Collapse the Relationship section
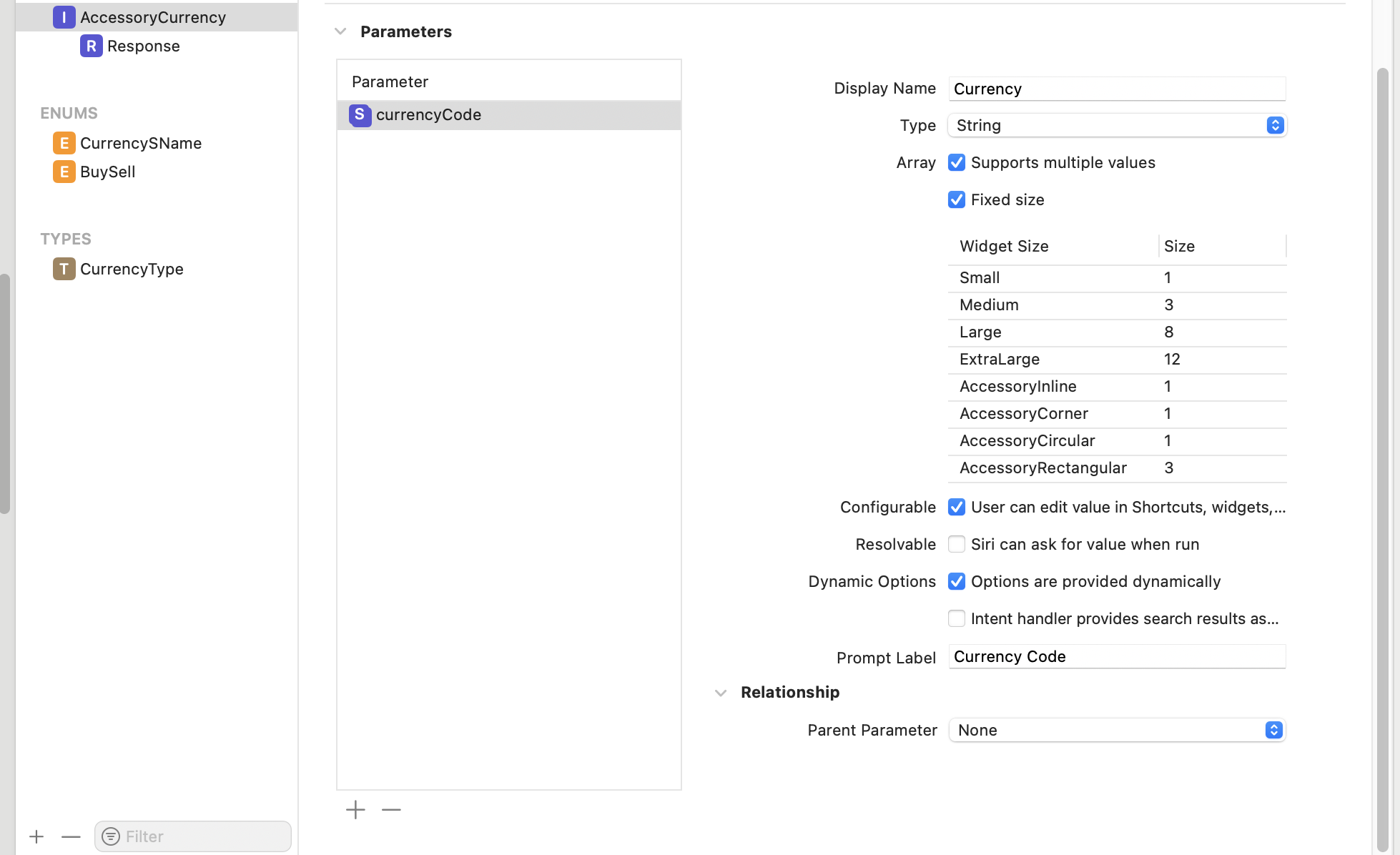This screenshot has height=855, width=1400. 721,693
